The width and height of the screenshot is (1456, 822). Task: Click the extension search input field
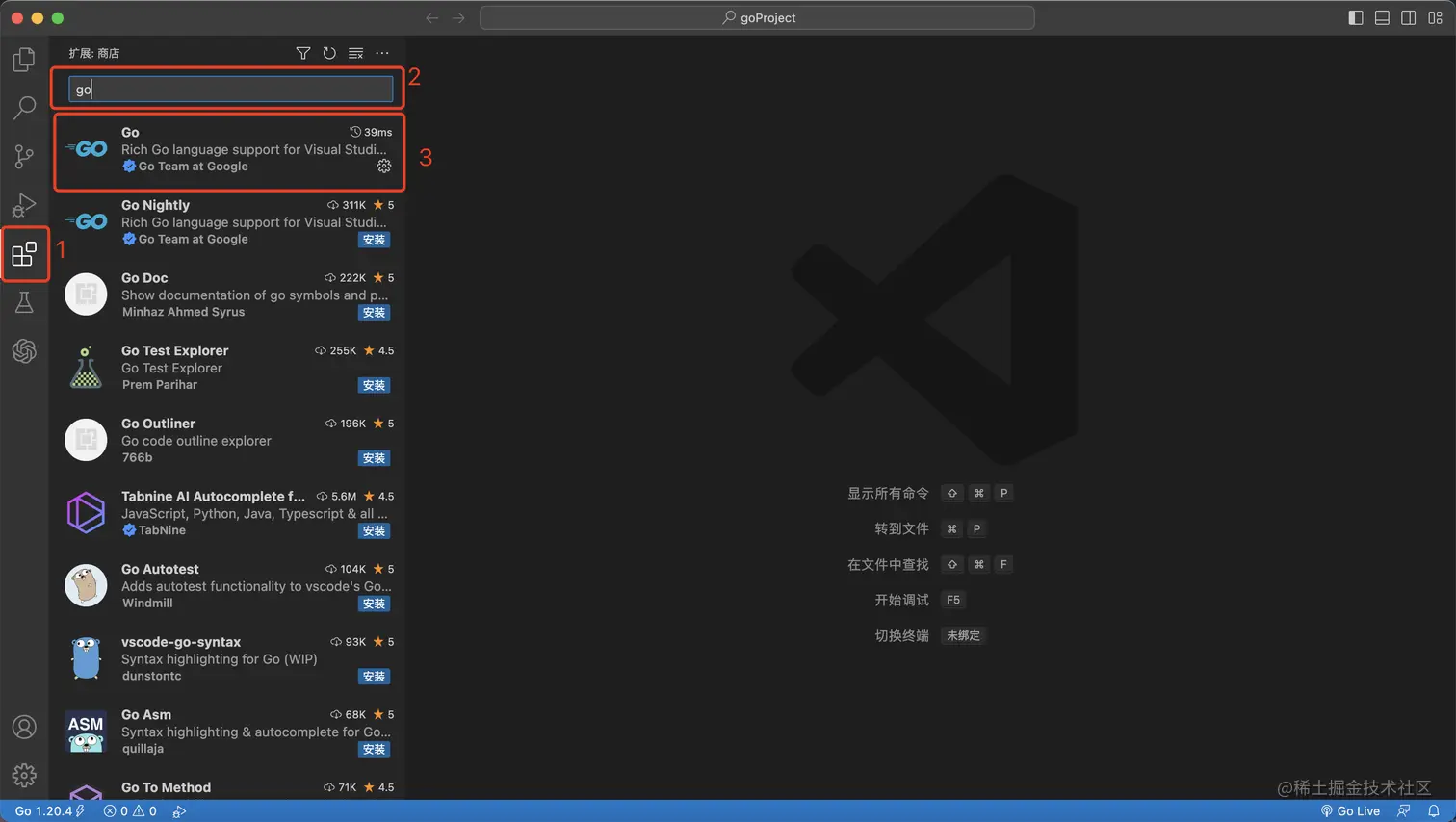pyautogui.click(x=231, y=90)
